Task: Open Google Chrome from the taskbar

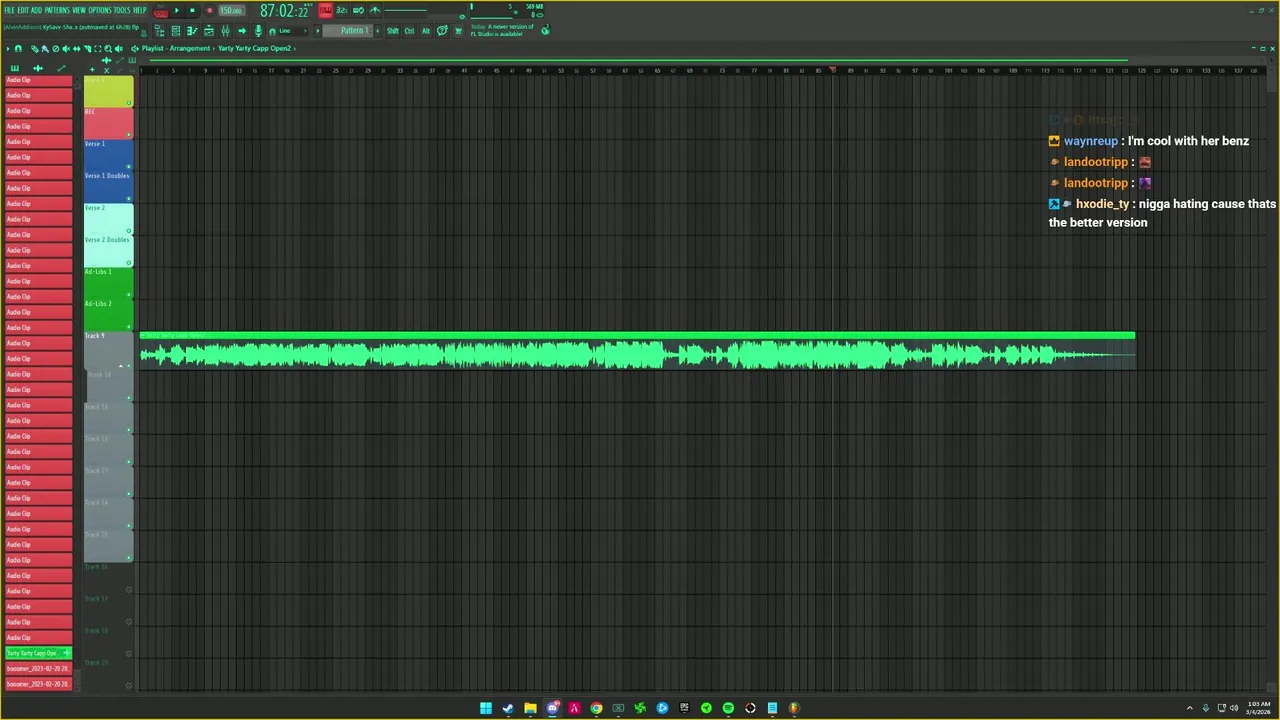Action: coord(596,708)
